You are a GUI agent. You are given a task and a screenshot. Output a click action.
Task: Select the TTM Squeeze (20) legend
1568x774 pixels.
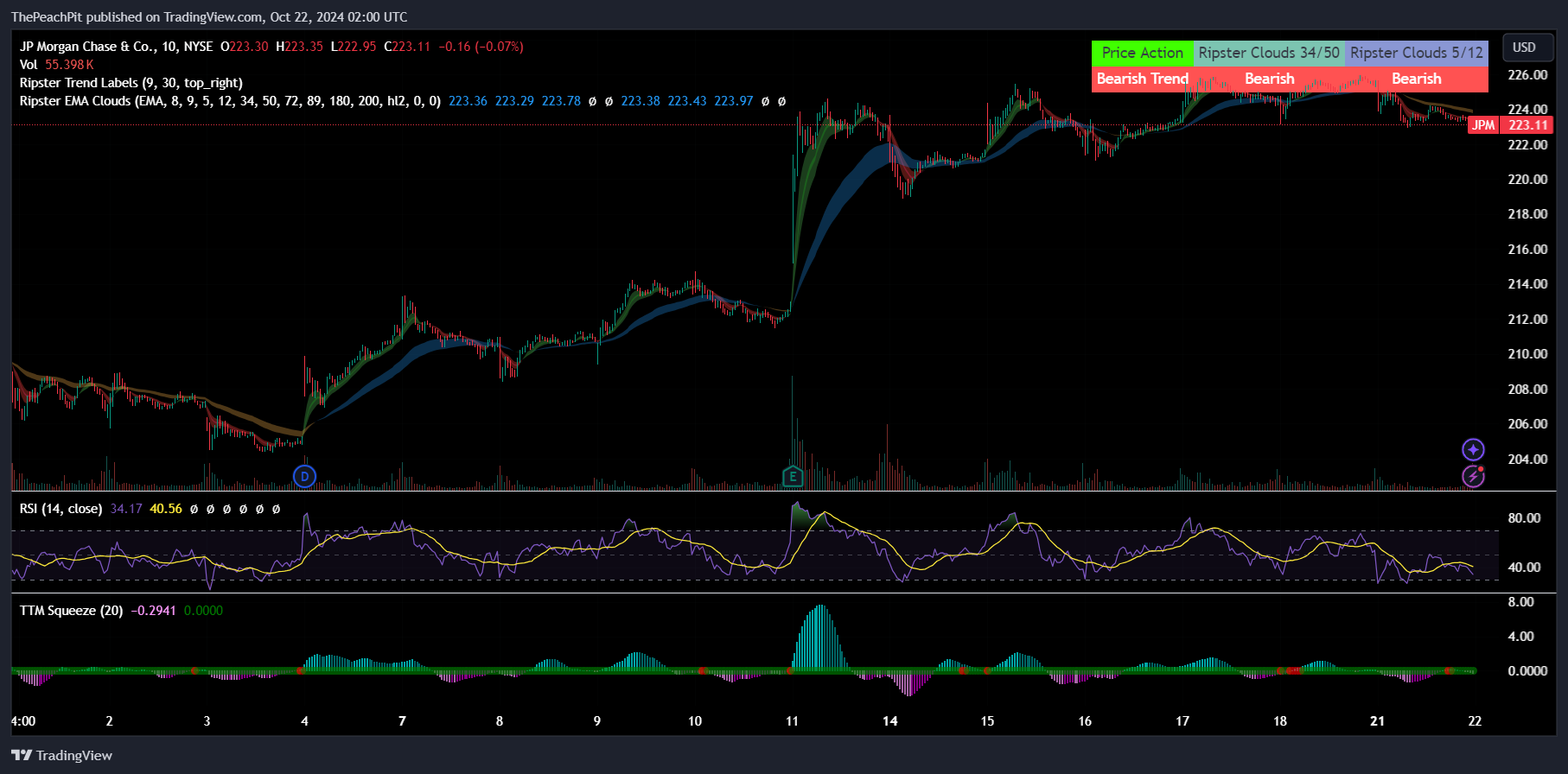pos(71,611)
